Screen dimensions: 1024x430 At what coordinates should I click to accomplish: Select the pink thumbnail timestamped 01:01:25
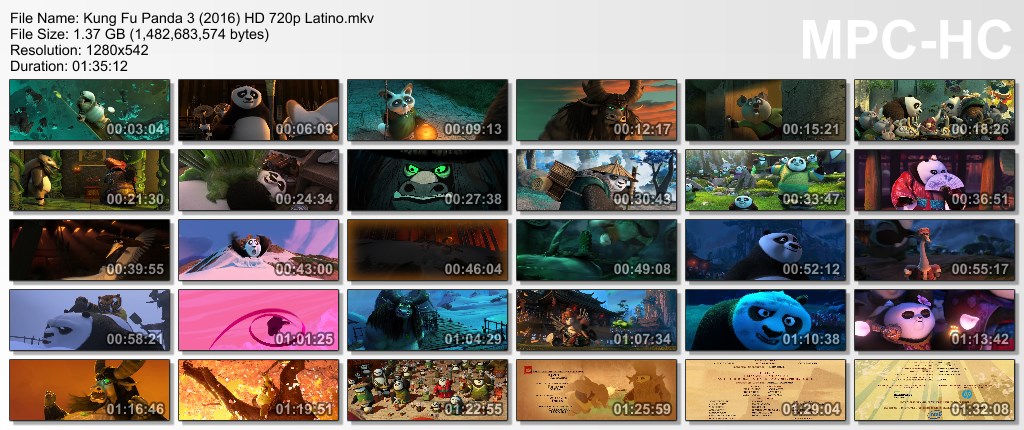(x=259, y=320)
